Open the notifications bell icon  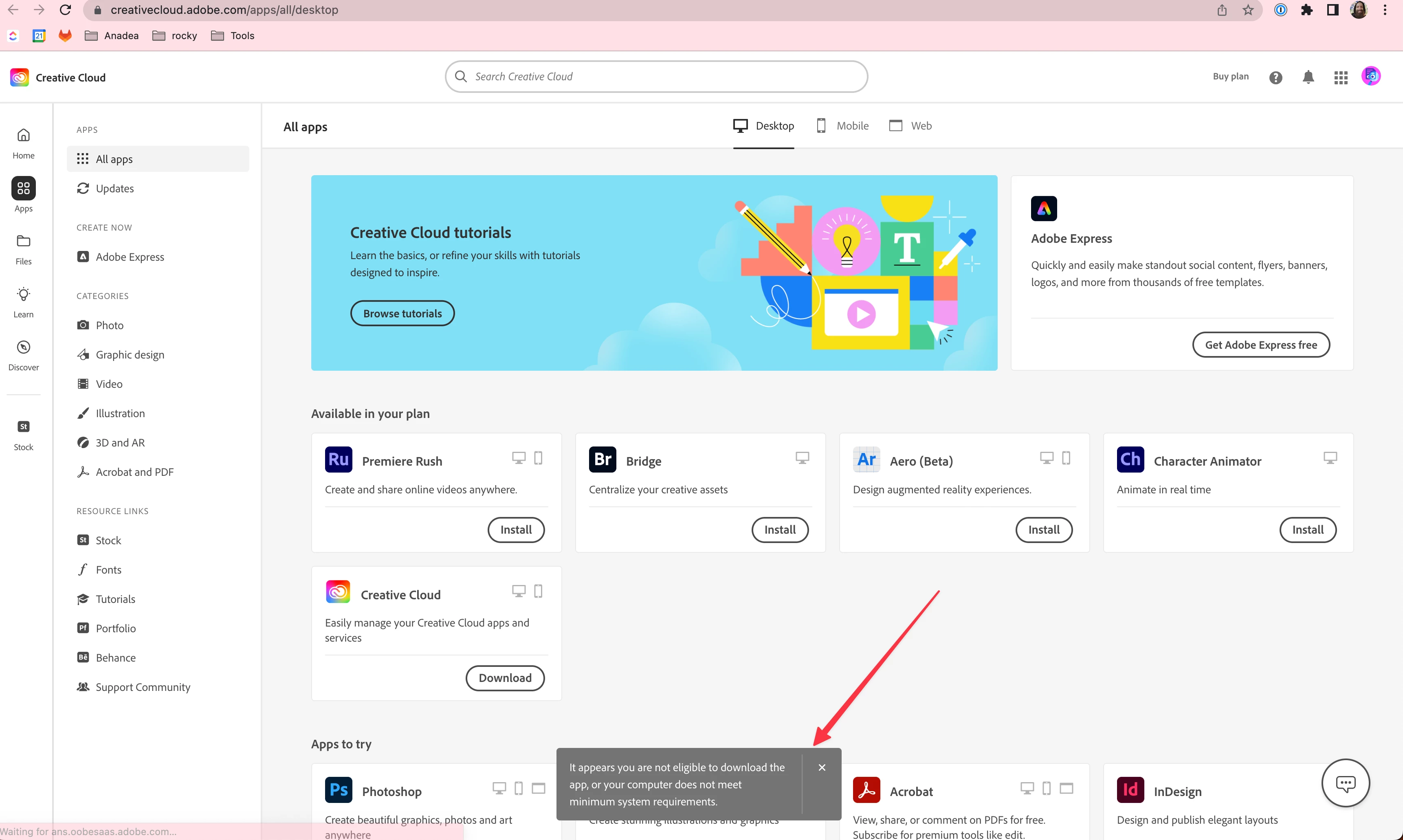pos(1308,77)
